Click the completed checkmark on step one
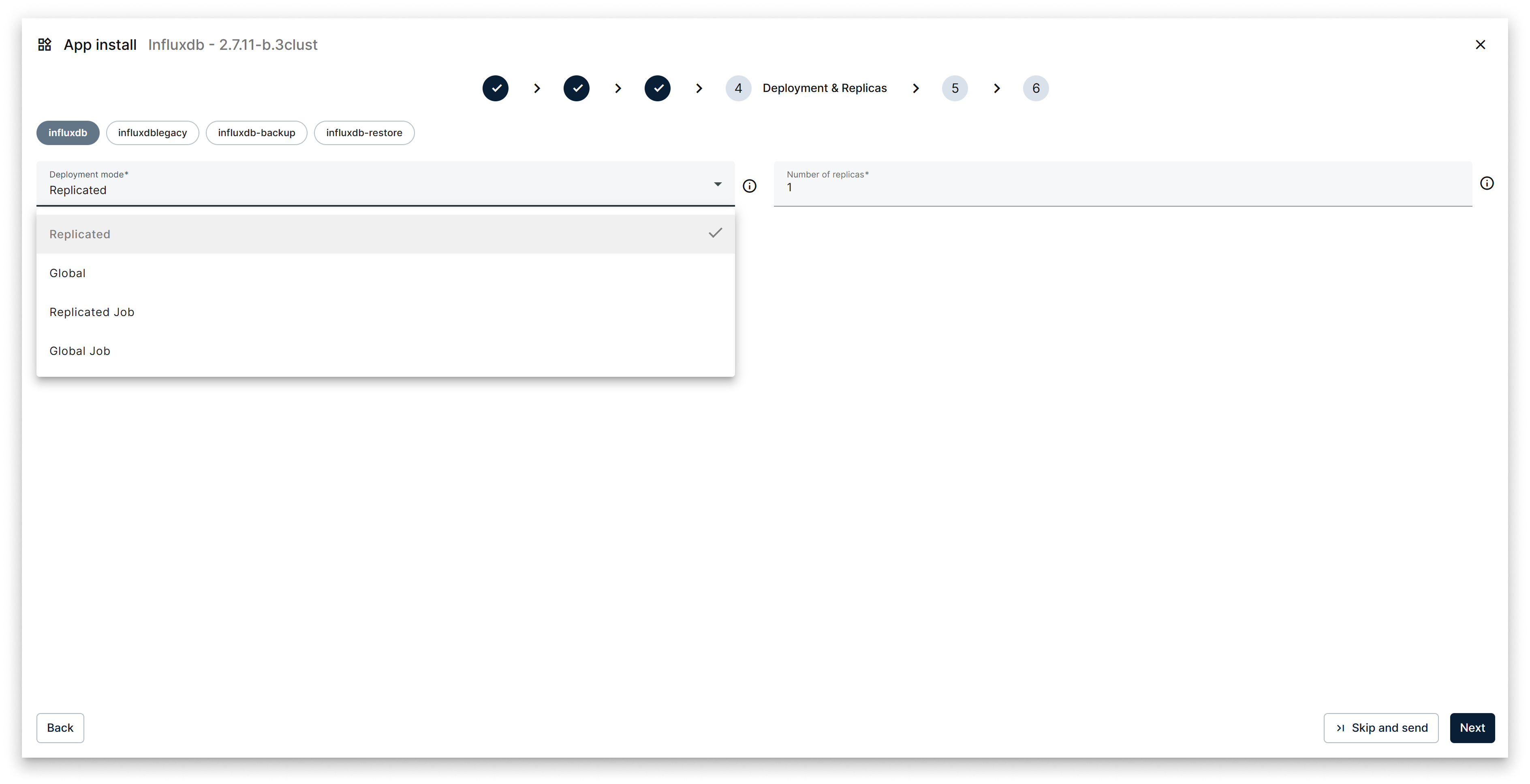 (496, 88)
